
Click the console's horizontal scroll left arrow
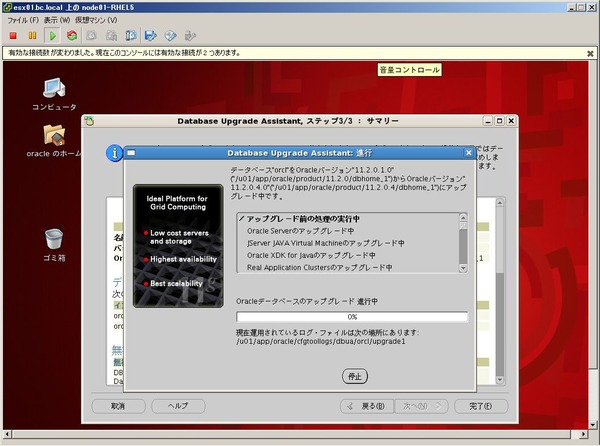pyautogui.click(x=7, y=434)
